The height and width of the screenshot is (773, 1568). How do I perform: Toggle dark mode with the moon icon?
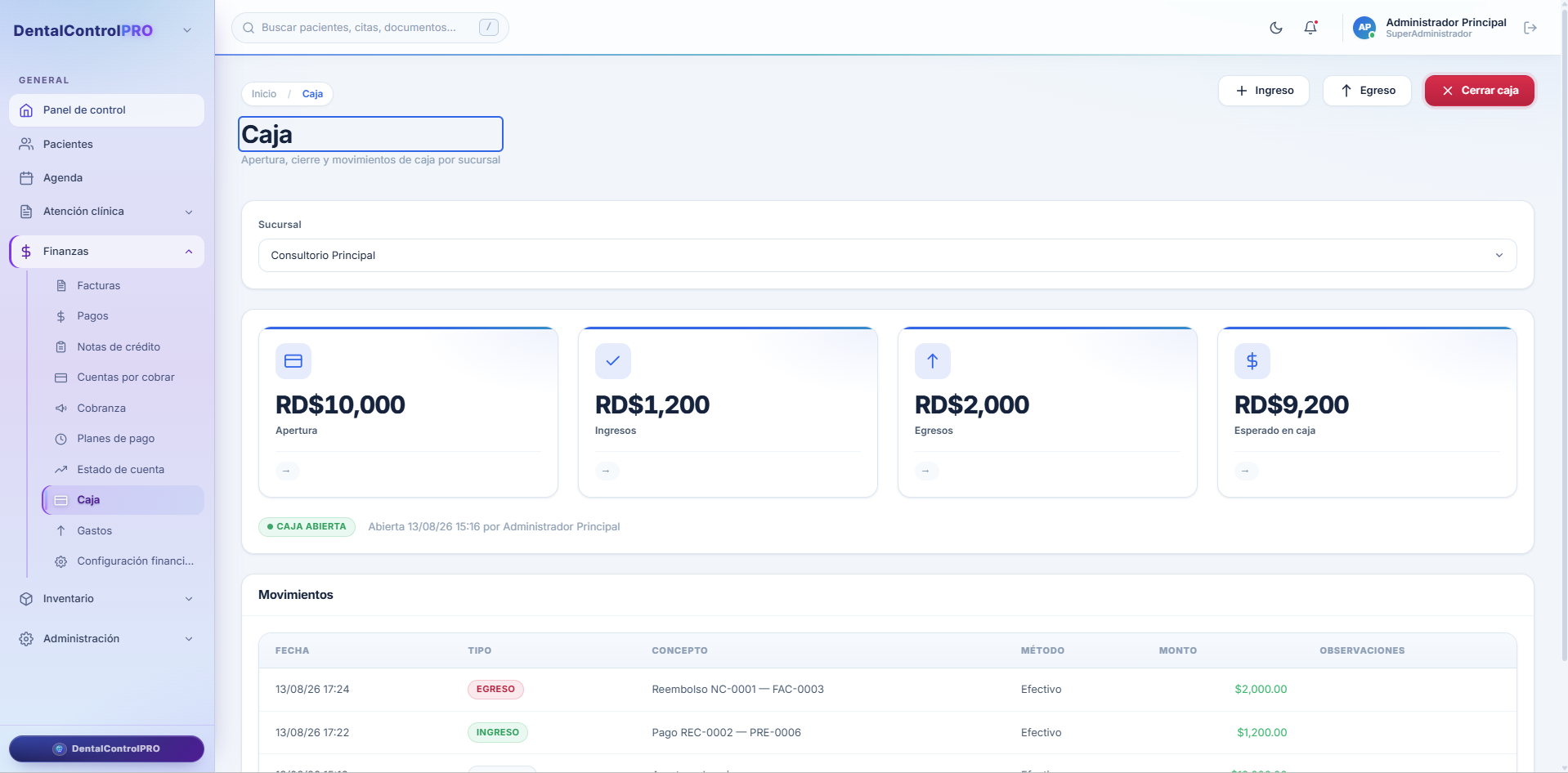click(1275, 28)
